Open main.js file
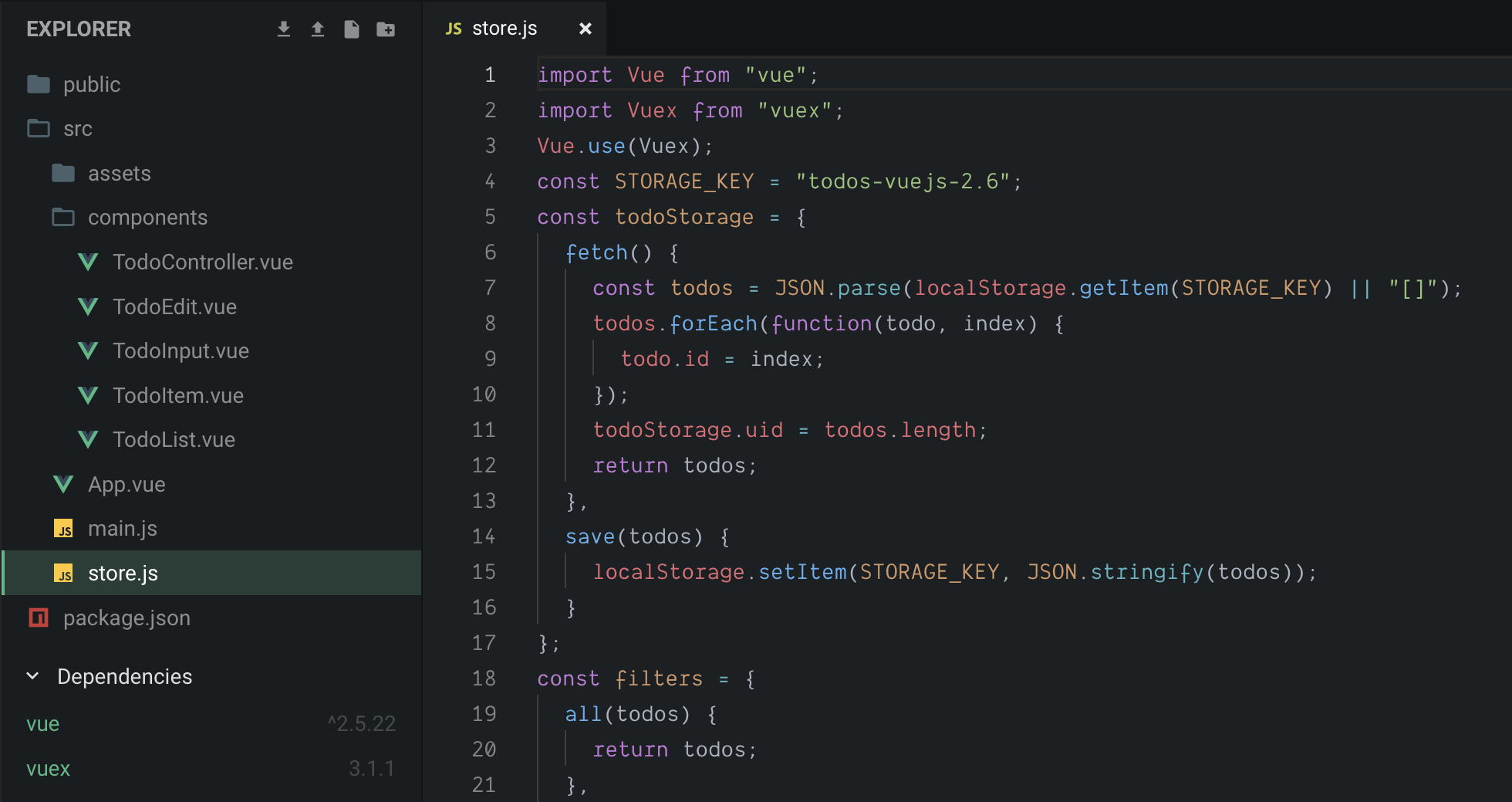Screen dimensions: 1512x802 point(123,529)
